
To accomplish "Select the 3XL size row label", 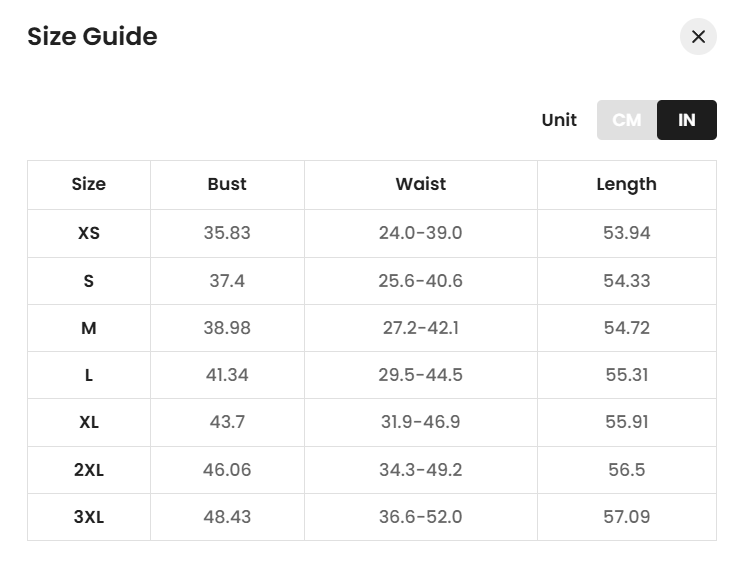I will click(x=89, y=517).
